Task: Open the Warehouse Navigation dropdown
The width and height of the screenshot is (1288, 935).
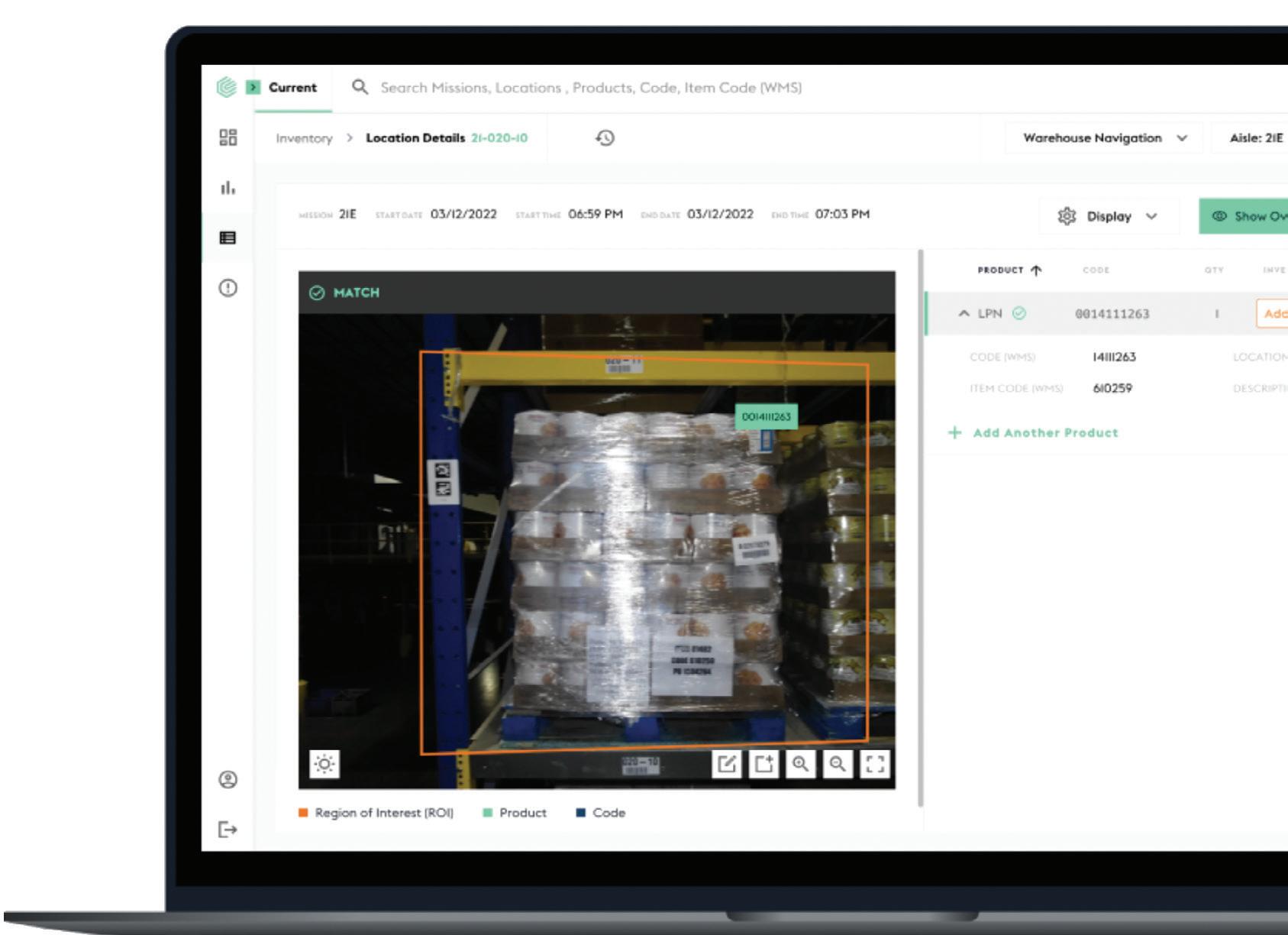Action: [x=1103, y=138]
